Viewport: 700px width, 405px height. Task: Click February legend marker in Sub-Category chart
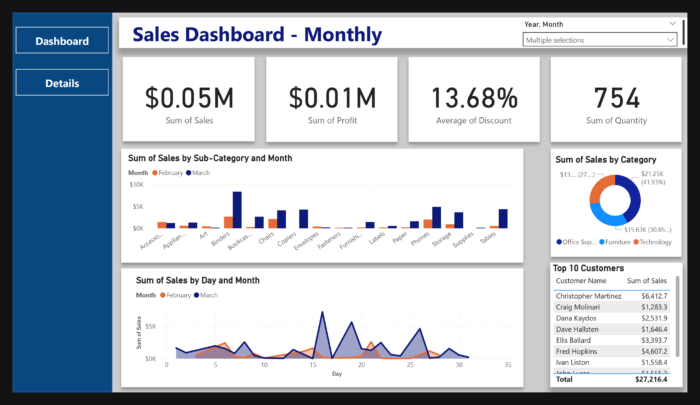(x=154, y=173)
